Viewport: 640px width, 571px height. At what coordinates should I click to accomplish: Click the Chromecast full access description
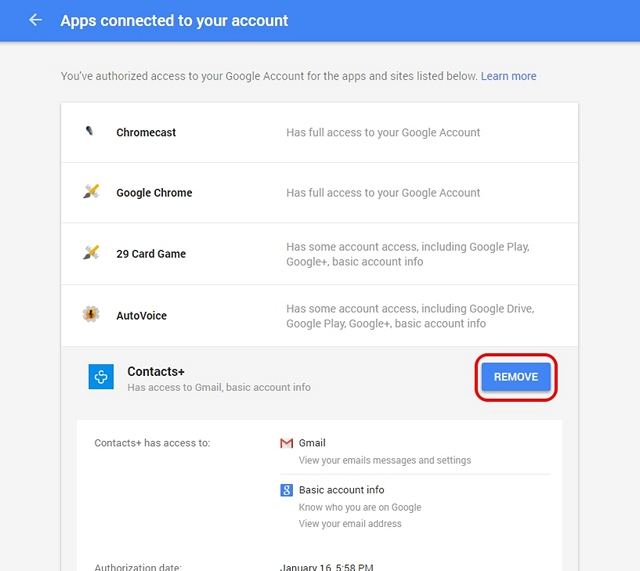383,133
